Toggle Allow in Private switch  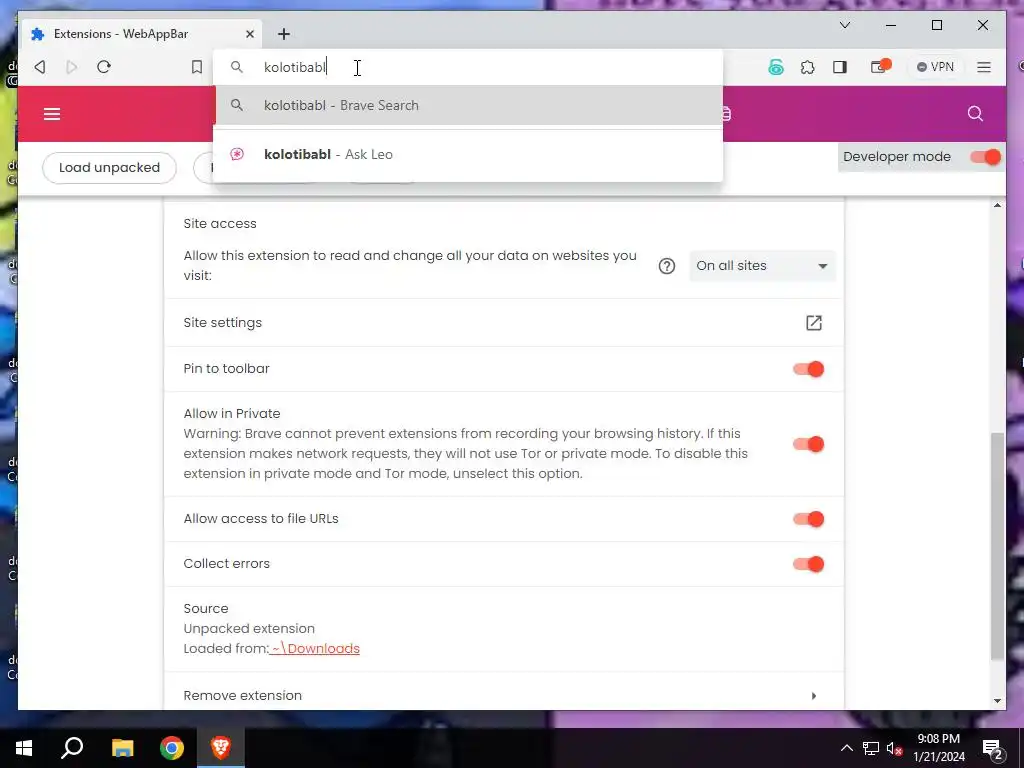click(808, 444)
